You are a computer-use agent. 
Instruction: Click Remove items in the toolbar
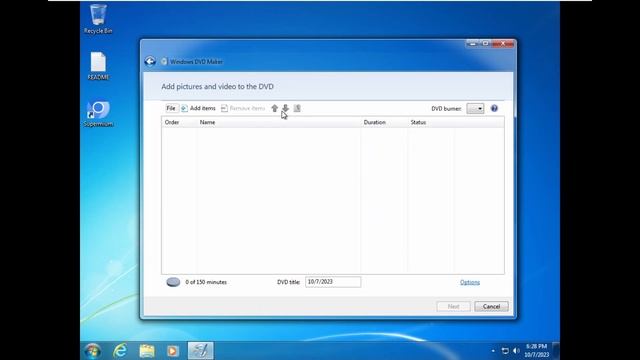(x=243, y=108)
